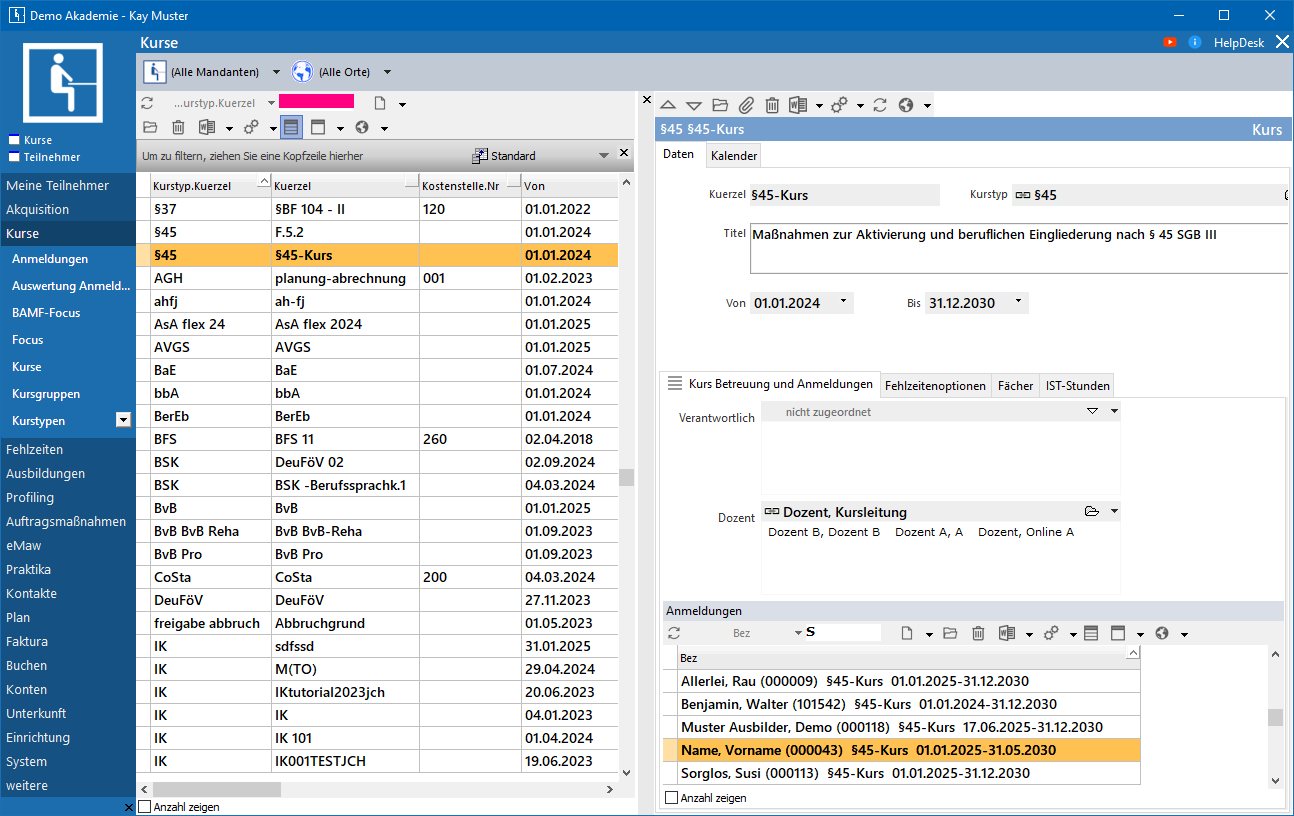Switch to the Kalender tab
The width and height of the screenshot is (1294, 816).
(x=733, y=155)
